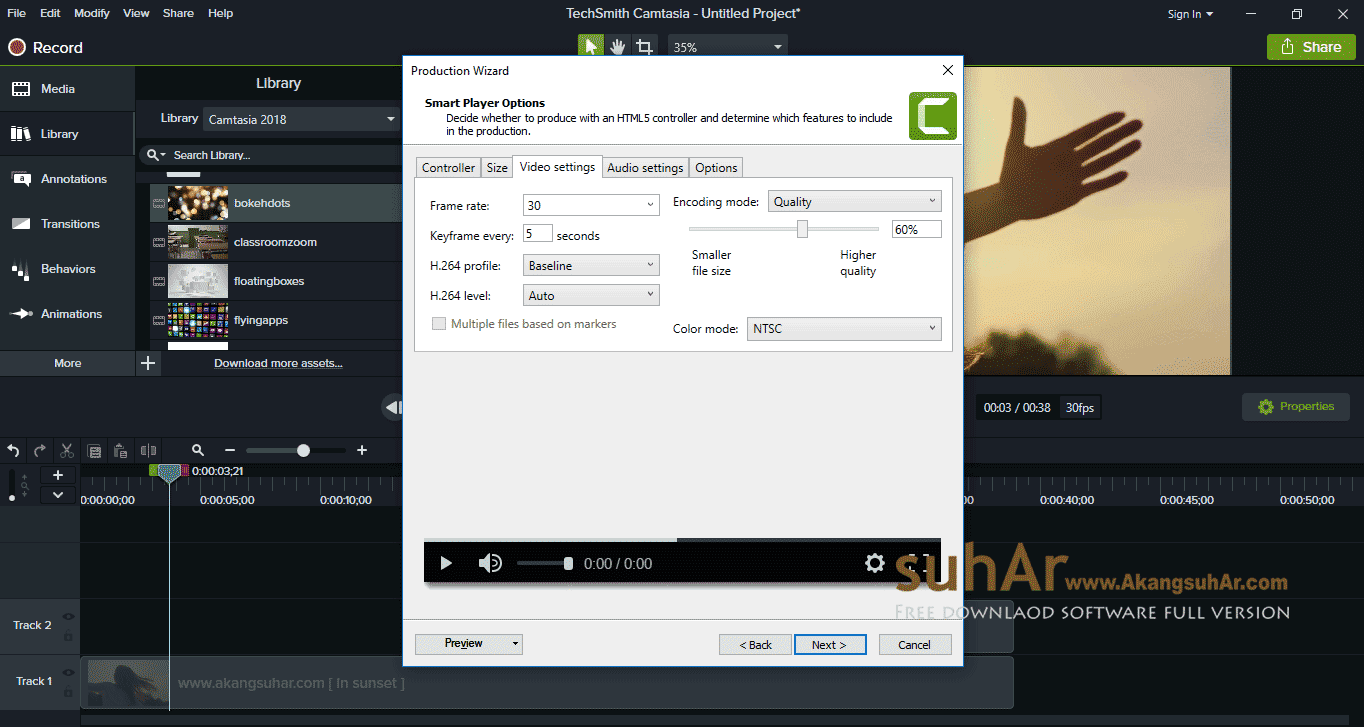Adjust the Smart Player volume slider
This screenshot has height=727, width=1364.
[x=568, y=564]
